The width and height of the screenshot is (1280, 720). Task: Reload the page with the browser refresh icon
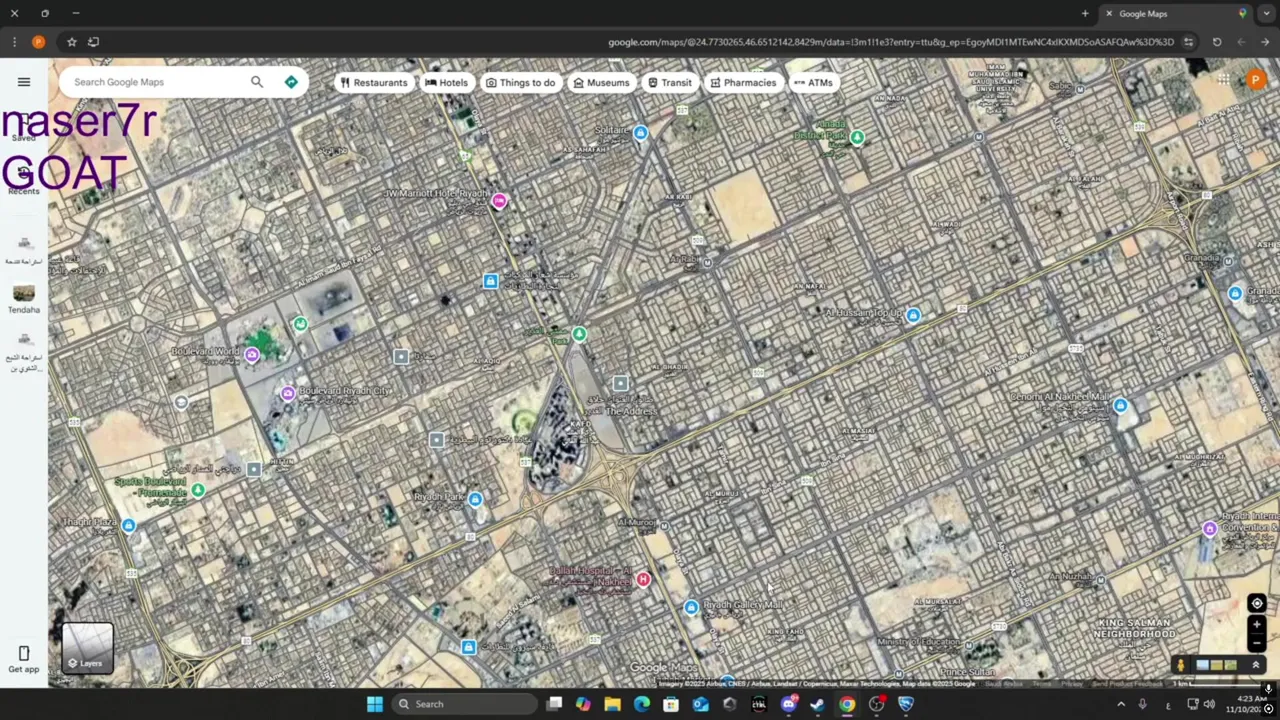click(x=1217, y=42)
